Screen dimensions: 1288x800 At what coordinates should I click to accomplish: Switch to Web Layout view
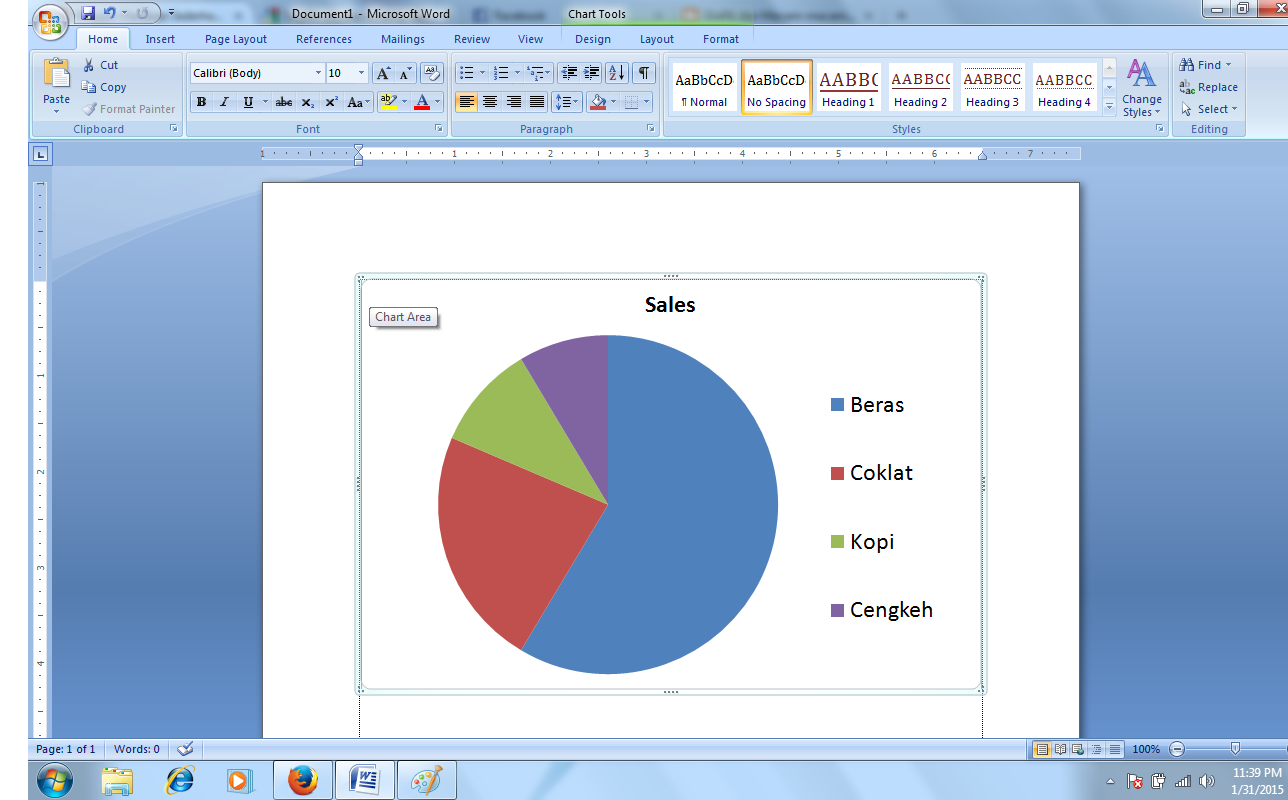point(1078,749)
